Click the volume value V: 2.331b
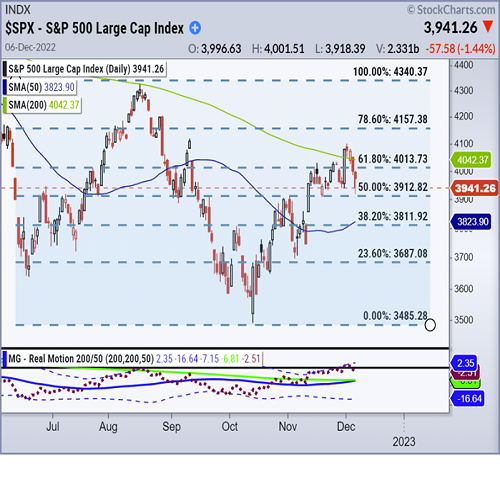The width and height of the screenshot is (500, 500). [x=397, y=49]
